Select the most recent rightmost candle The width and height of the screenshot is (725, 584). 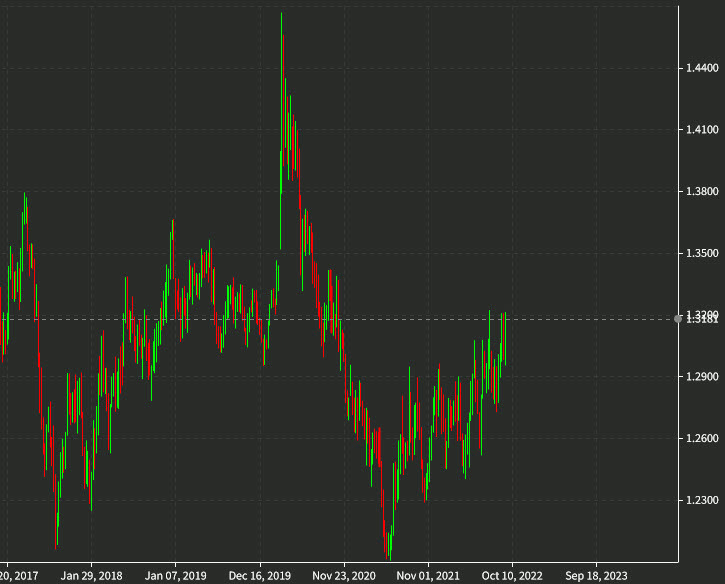coord(506,338)
